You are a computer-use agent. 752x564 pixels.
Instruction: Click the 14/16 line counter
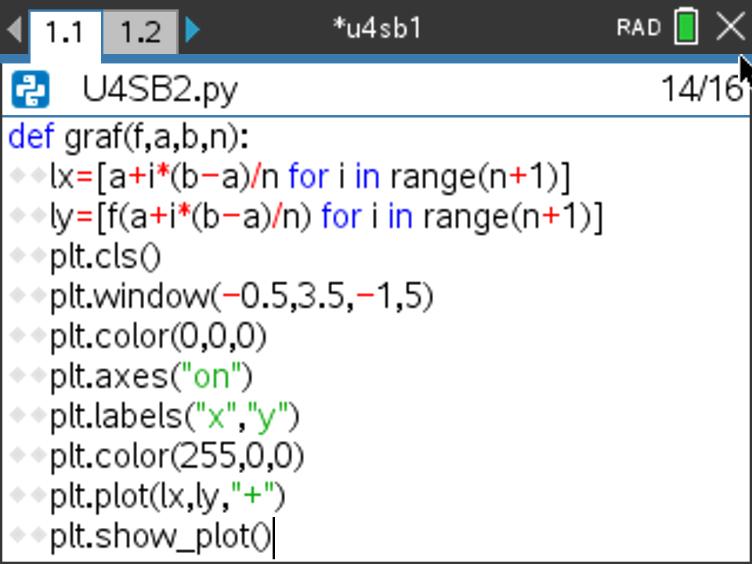pos(701,91)
